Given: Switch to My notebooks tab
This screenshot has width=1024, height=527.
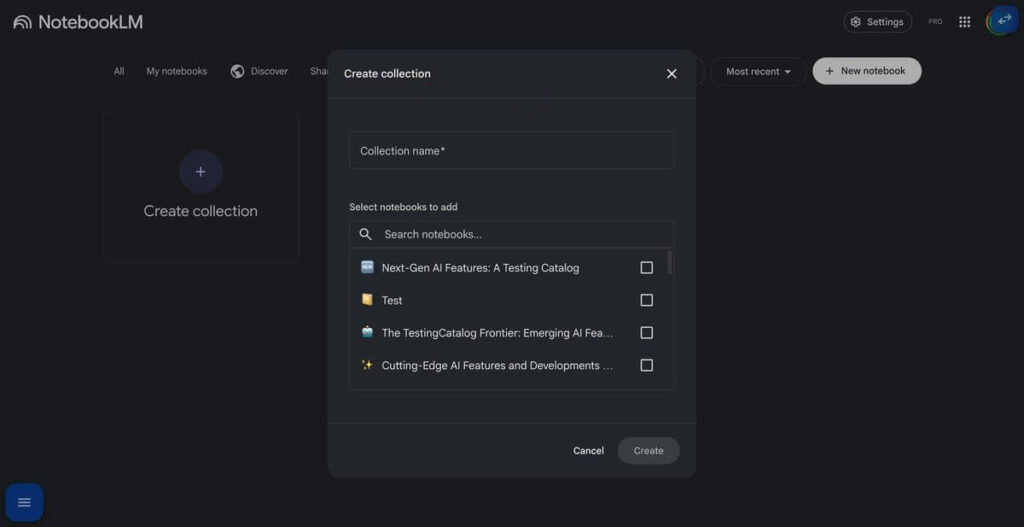Looking at the screenshot, I should pos(176,71).
